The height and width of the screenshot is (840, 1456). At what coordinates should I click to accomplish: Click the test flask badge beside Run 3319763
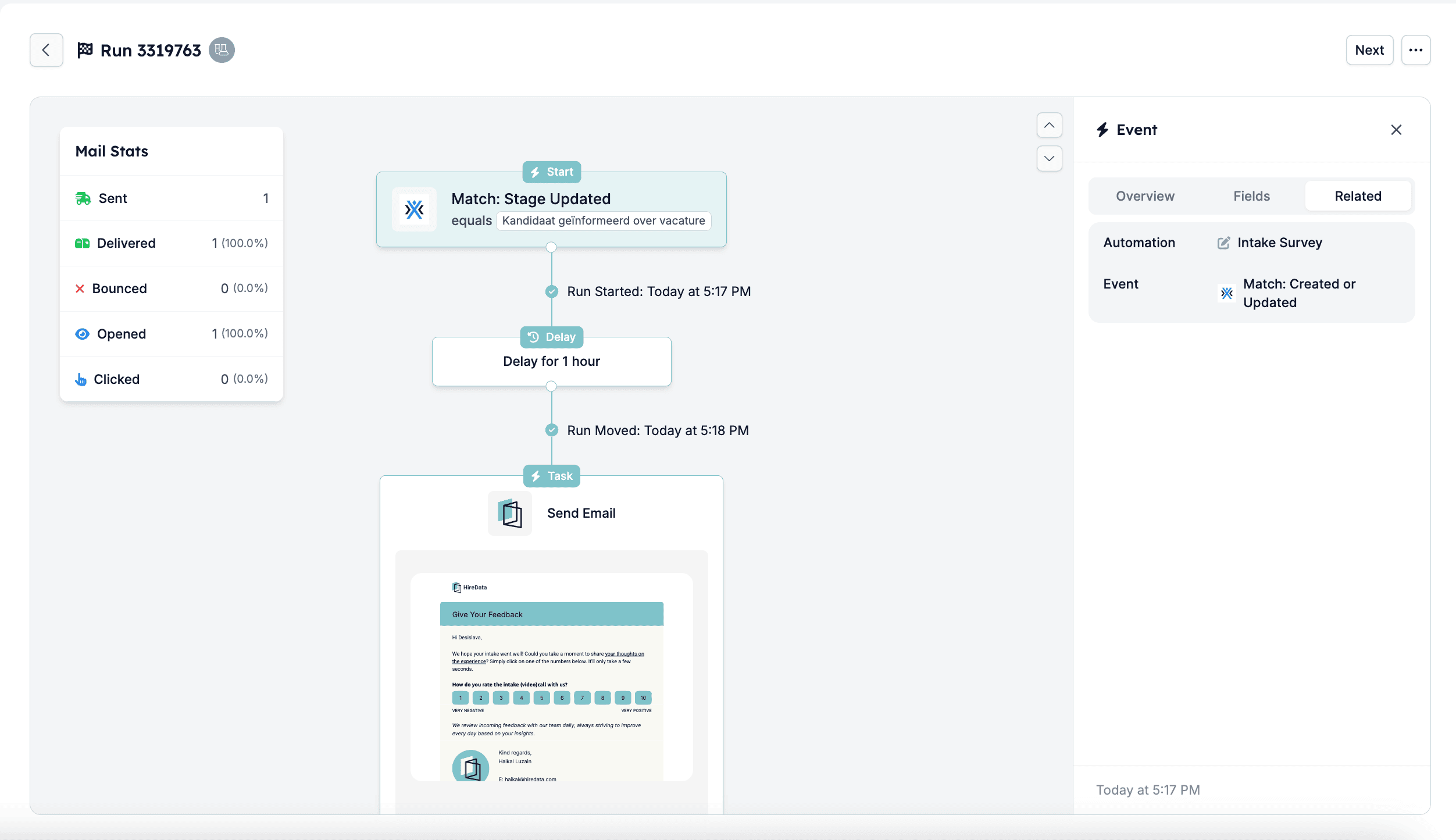[x=222, y=50]
